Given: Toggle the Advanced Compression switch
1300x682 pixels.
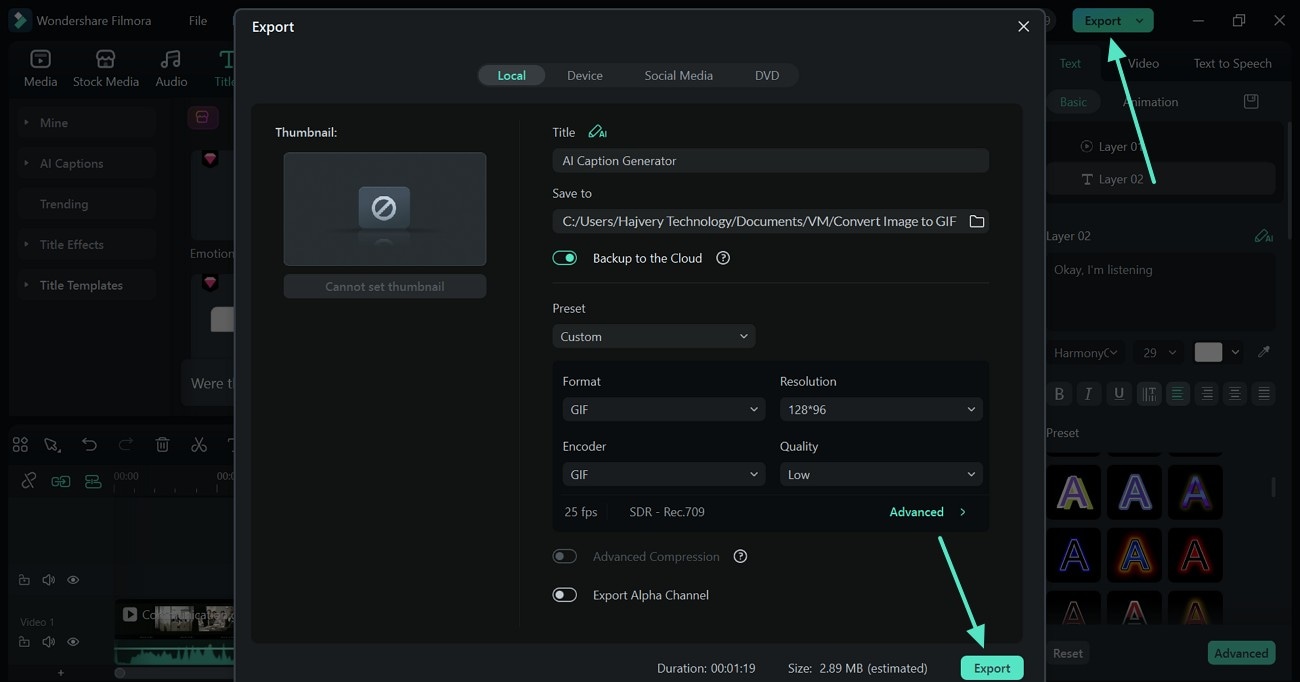Looking at the screenshot, I should [x=565, y=557].
